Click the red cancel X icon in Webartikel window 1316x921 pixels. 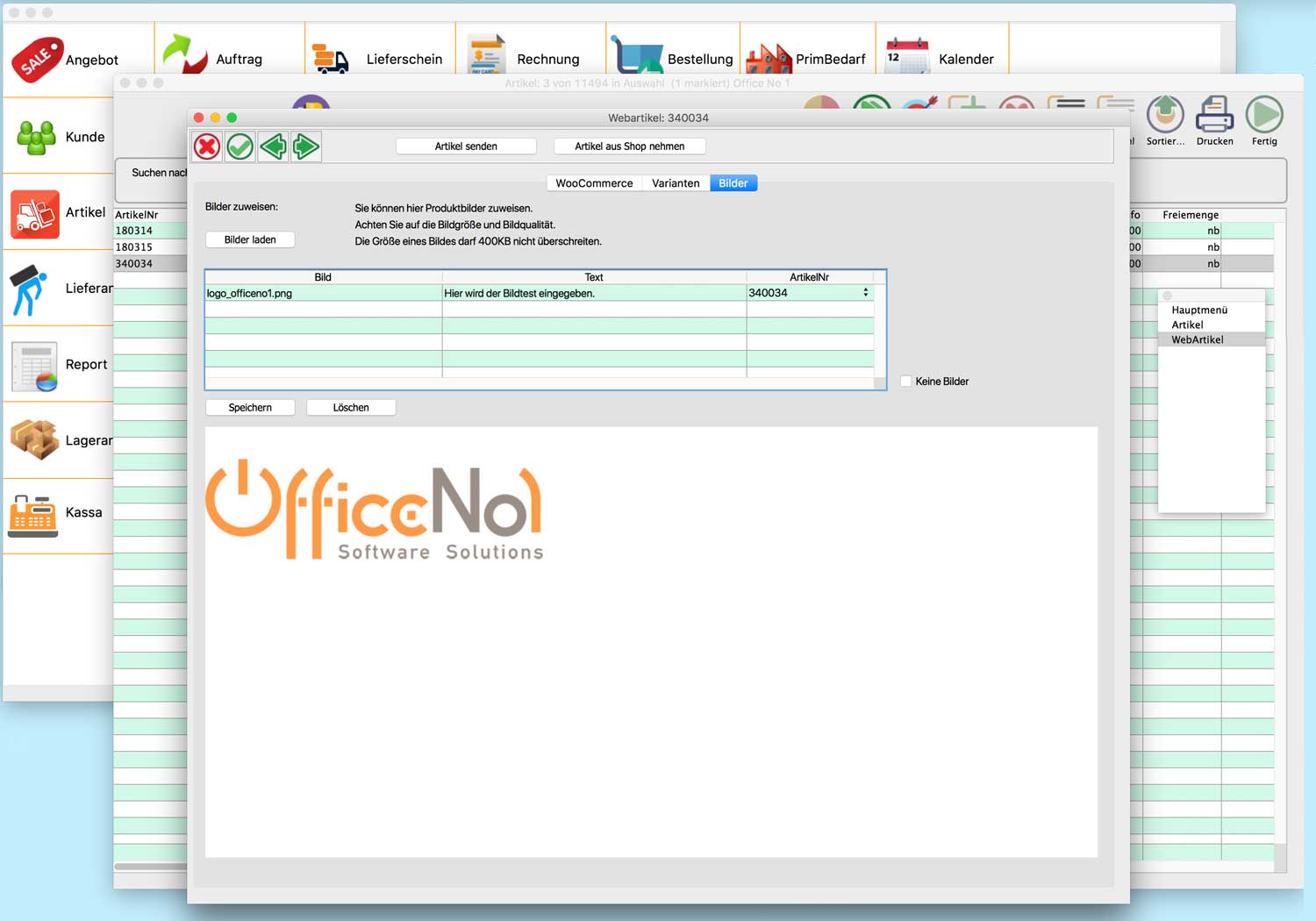pos(207,146)
